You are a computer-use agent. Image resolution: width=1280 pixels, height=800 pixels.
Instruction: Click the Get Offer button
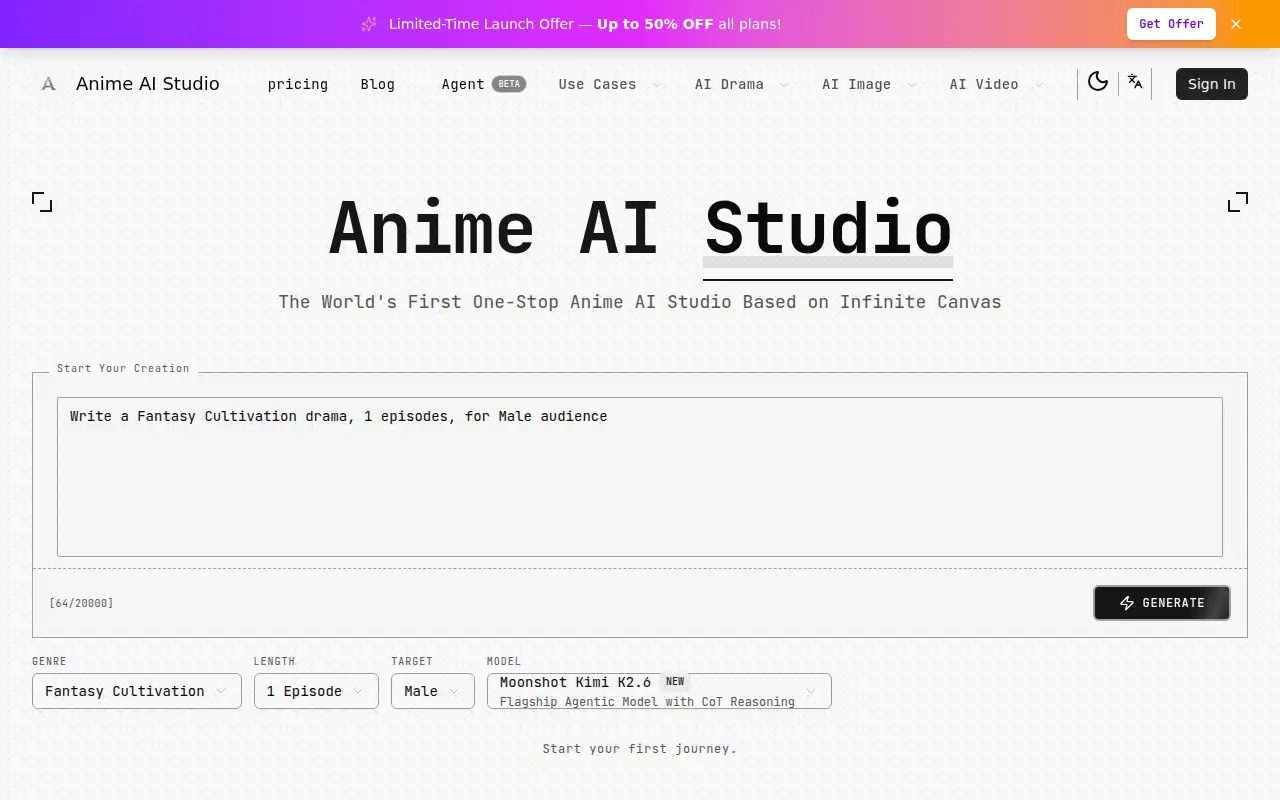[x=1171, y=24]
